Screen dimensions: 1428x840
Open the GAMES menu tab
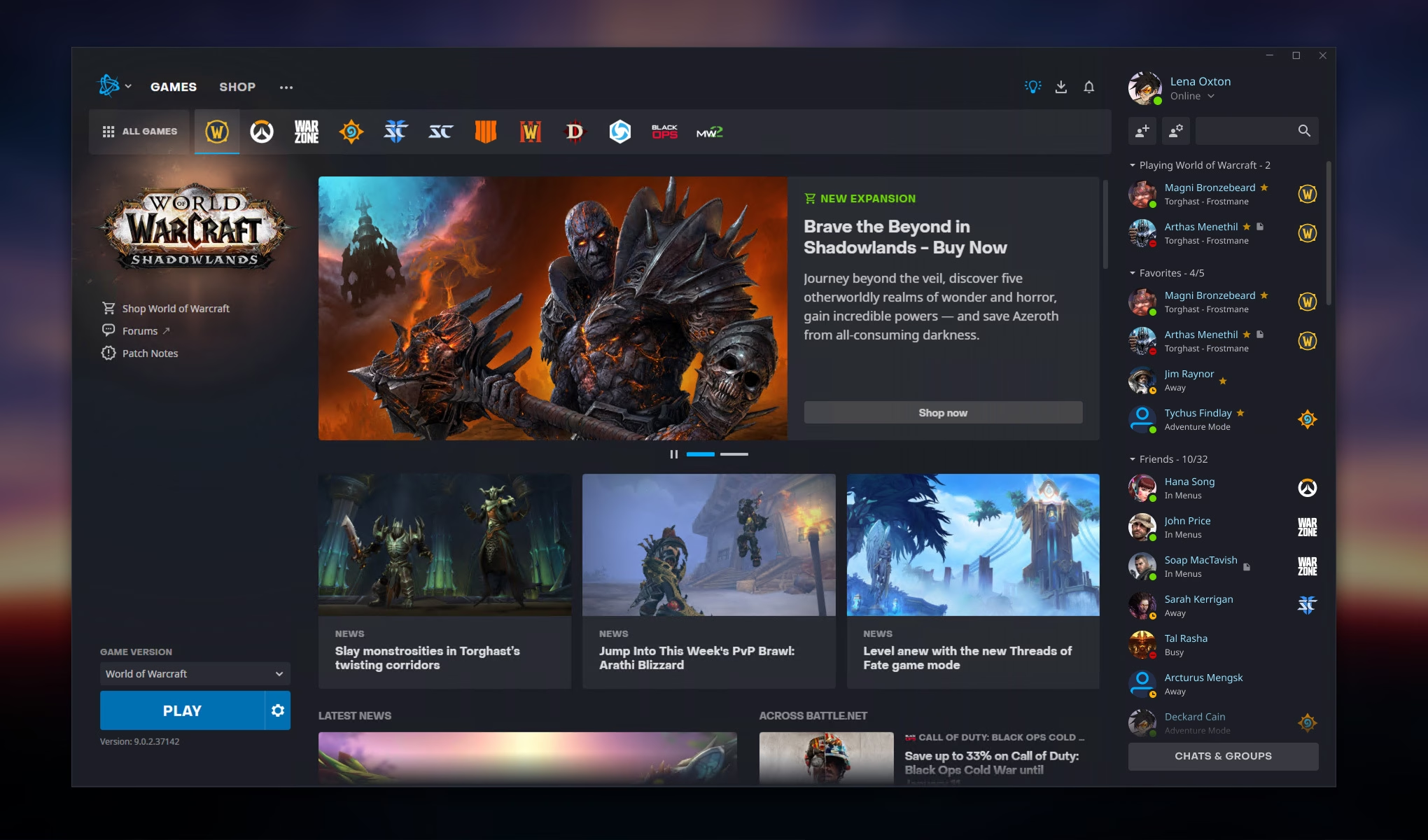pyautogui.click(x=172, y=86)
